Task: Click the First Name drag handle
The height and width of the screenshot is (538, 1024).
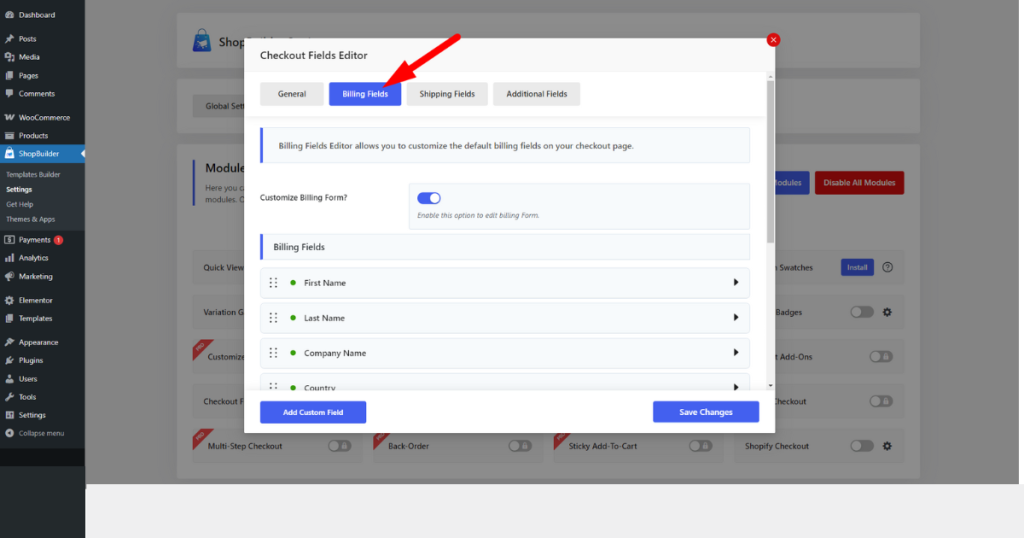Action: point(274,283)
